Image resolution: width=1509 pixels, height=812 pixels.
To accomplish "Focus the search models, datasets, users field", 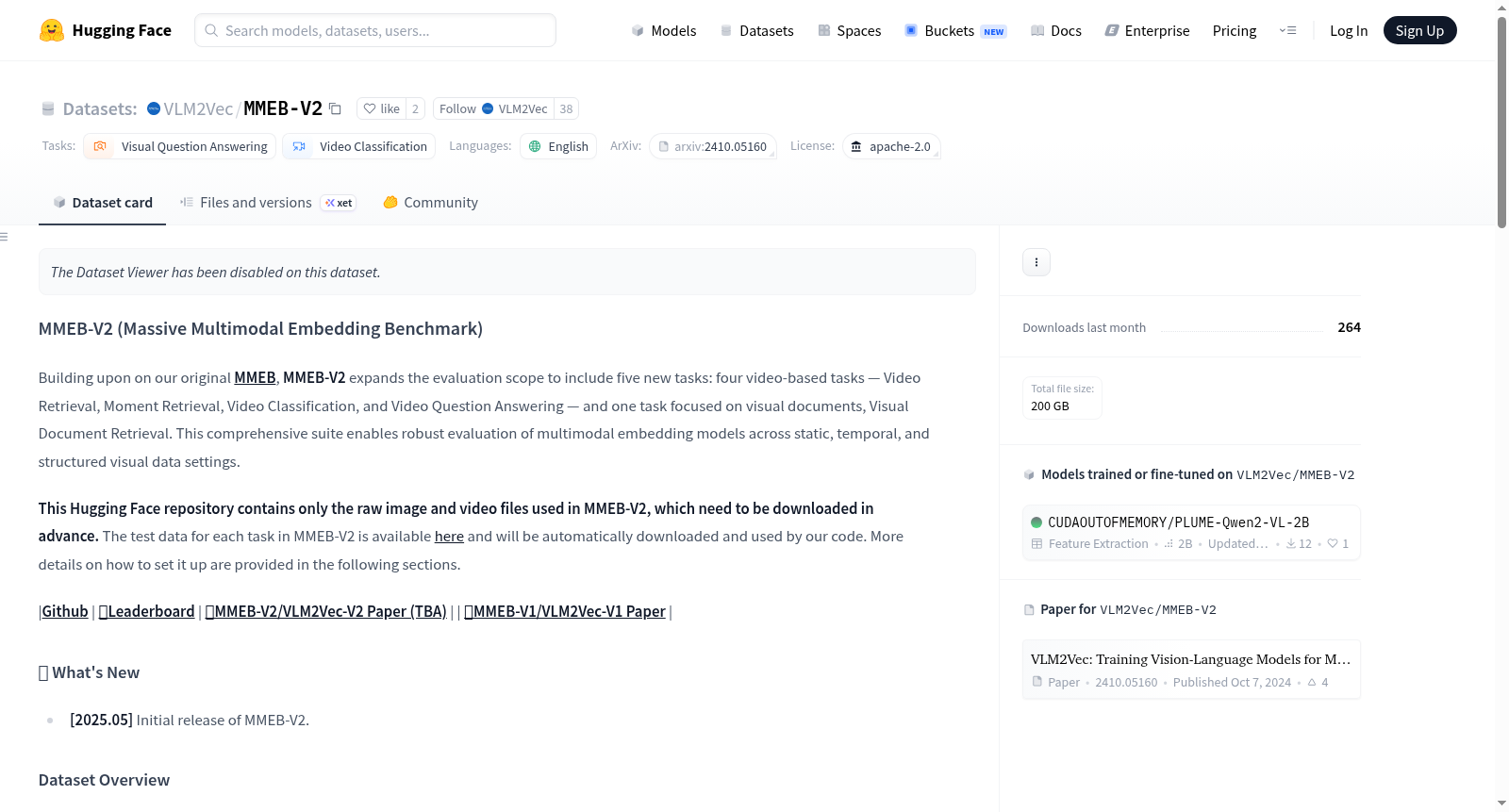I will (375, 30).
